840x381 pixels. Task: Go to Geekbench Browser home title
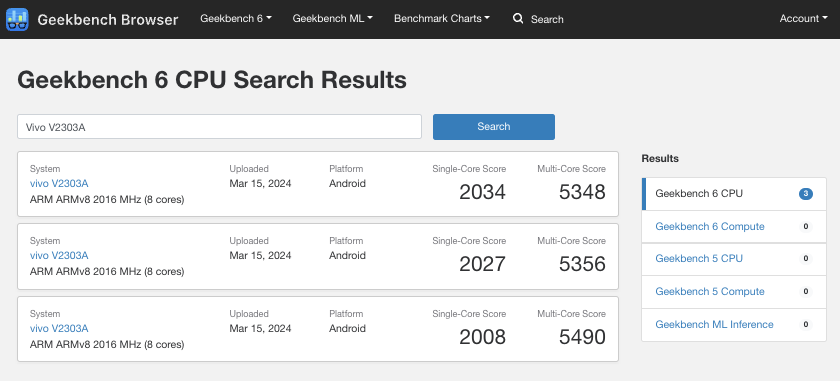108,20
